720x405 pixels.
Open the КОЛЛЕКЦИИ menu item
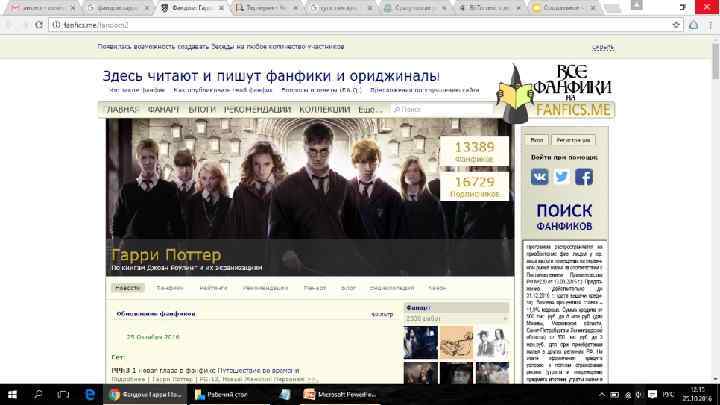(x=325, y=109)
